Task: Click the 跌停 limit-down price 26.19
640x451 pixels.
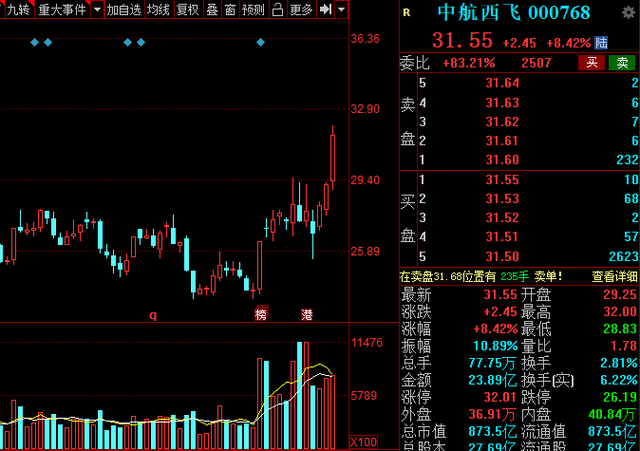Action: (620, 397)
